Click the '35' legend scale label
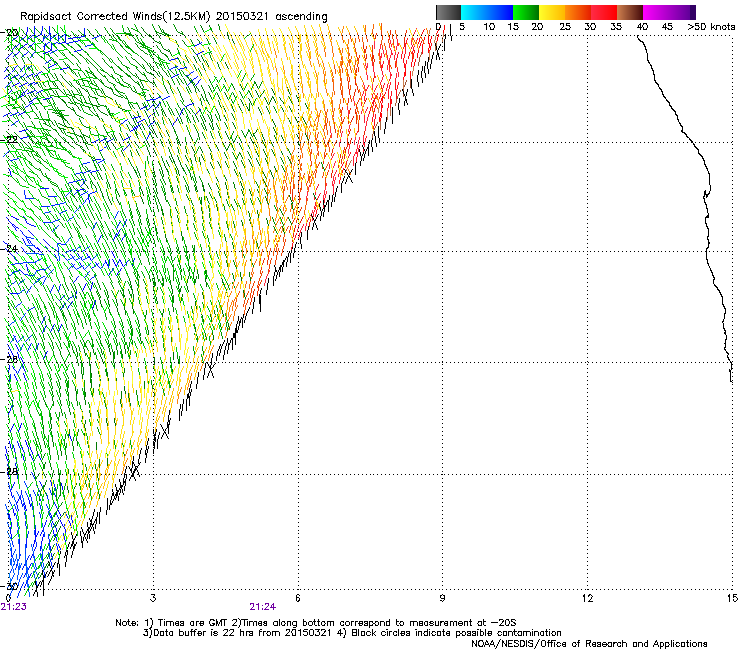The height and width of the screenshot is (650, 740). [x=616, y=27]
